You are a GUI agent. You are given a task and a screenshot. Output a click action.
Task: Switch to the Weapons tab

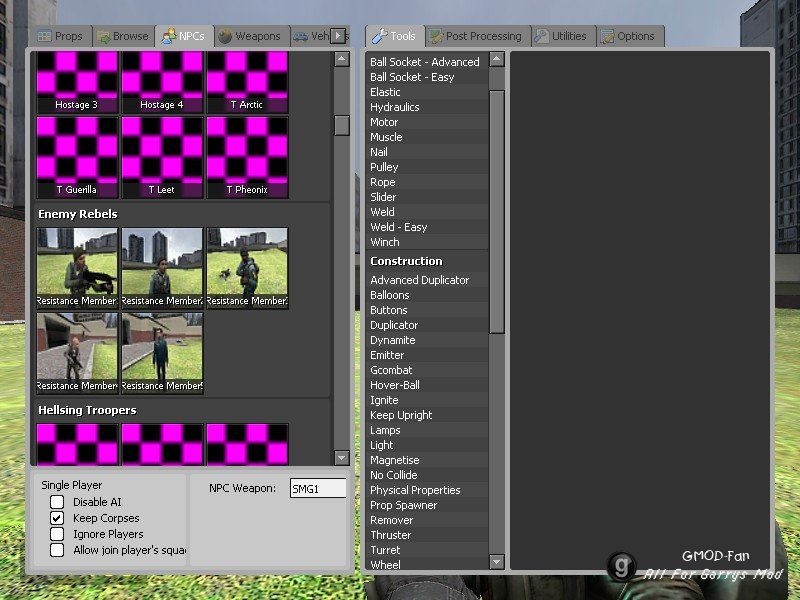click(x=251, y=36)
